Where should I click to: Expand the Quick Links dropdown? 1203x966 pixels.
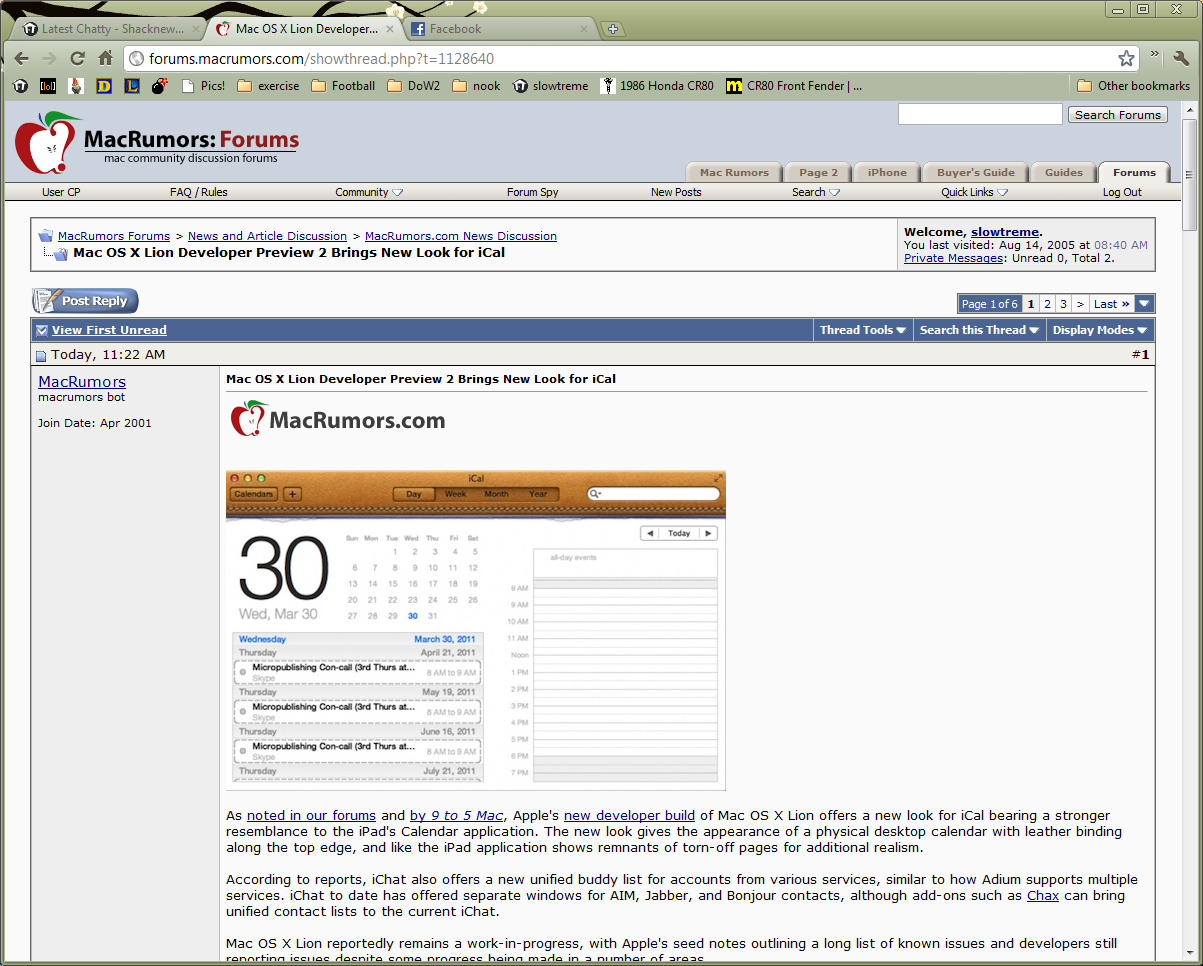974,192
